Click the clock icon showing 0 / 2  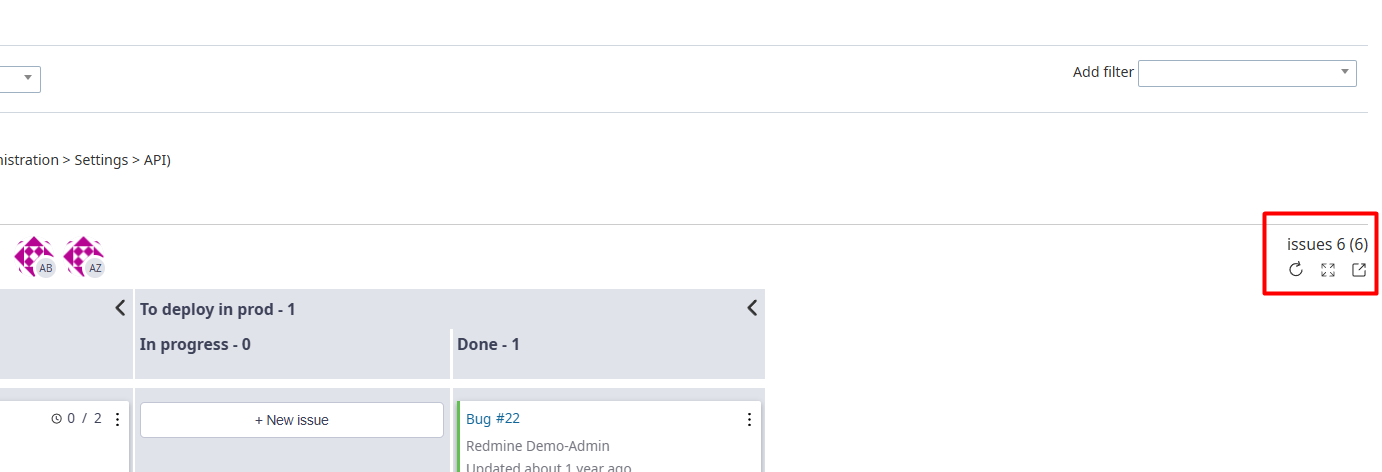click(x=57, y=419)
